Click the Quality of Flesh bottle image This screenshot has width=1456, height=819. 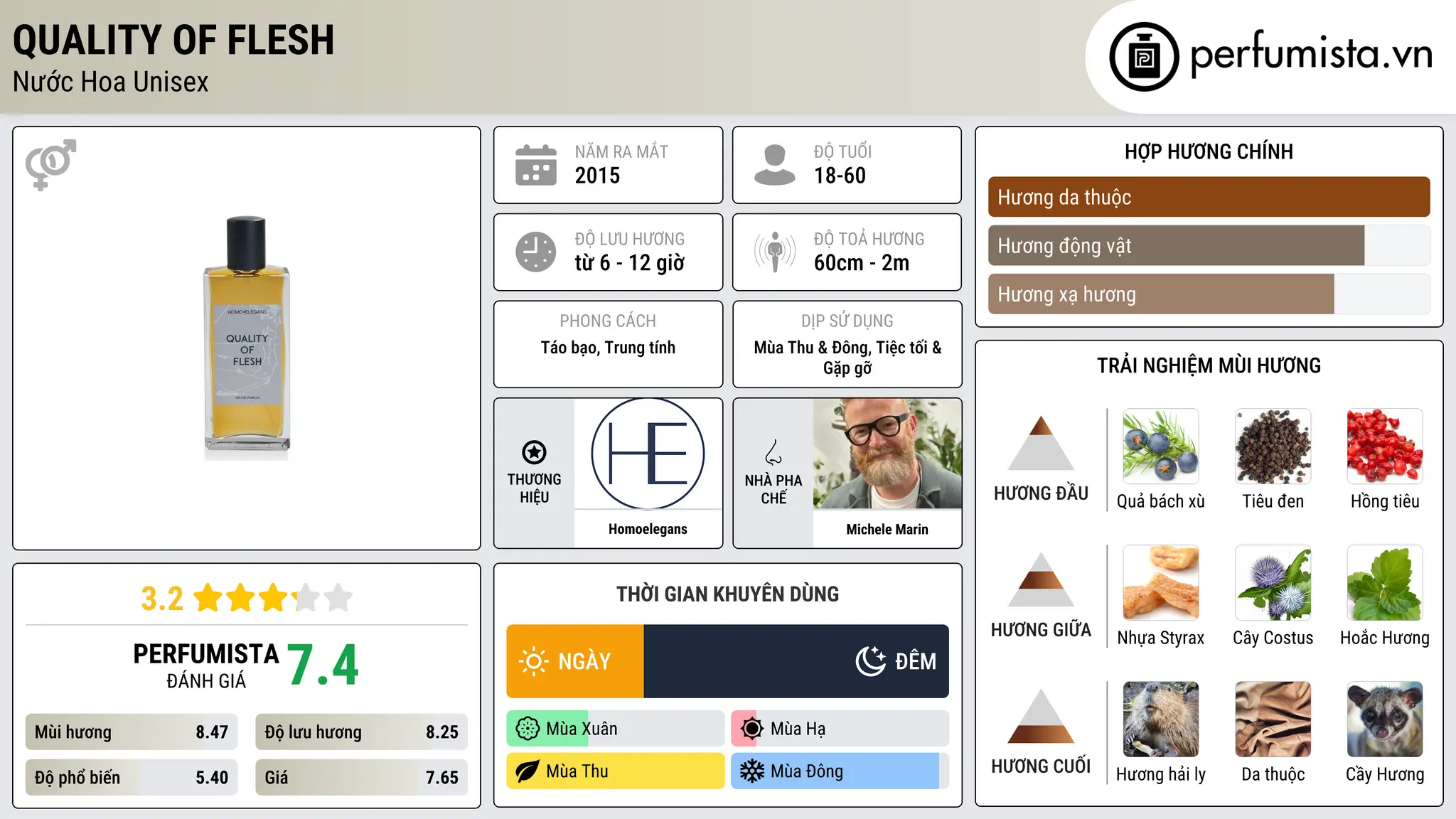[247, 338]
